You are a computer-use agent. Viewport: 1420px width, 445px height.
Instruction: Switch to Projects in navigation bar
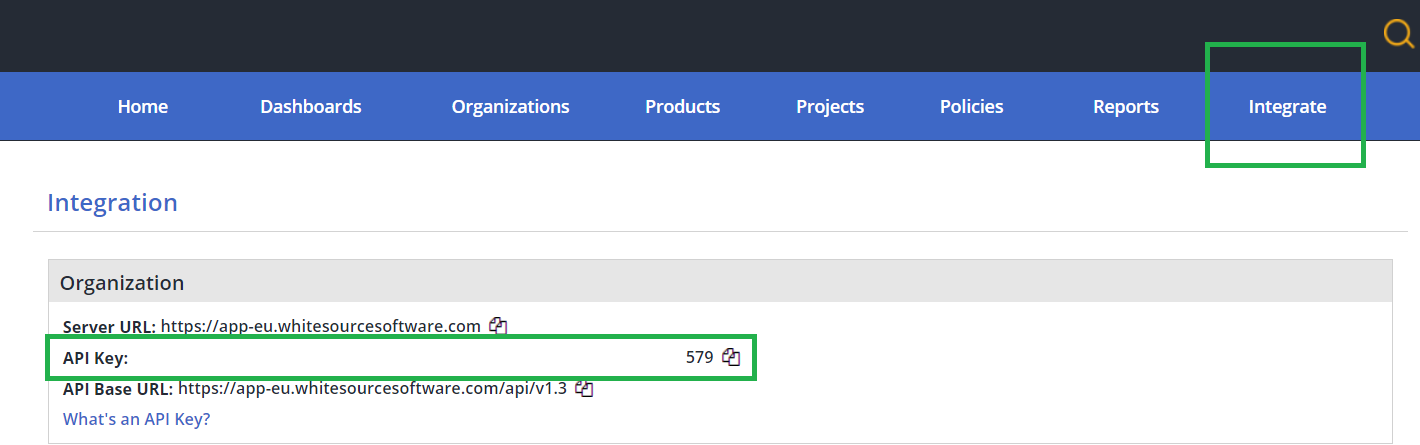click(830, 107)
